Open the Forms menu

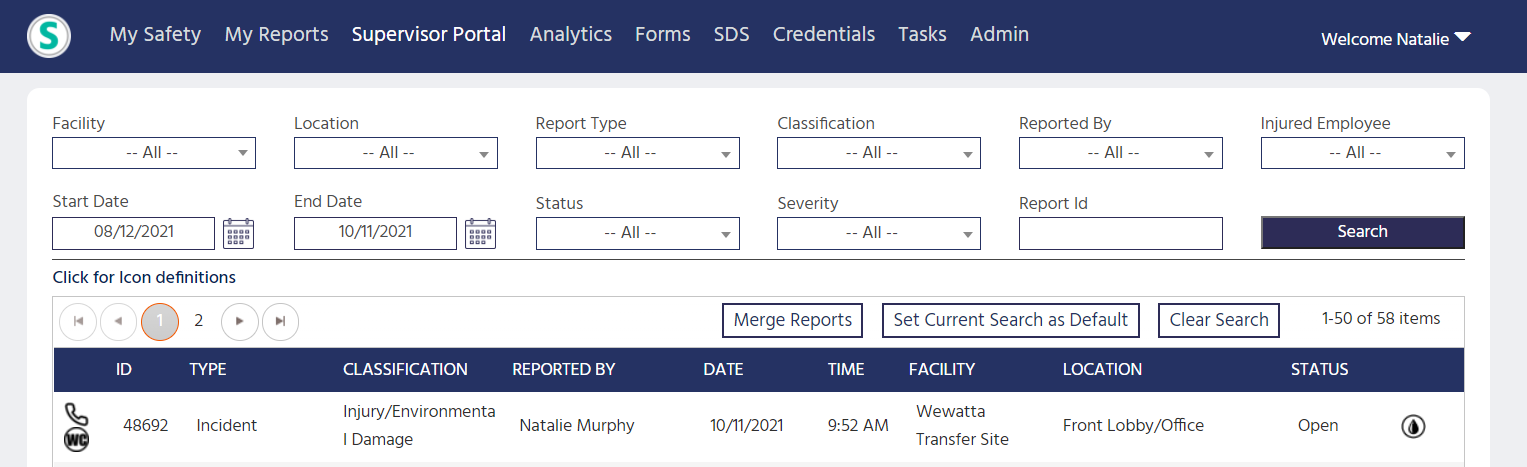tap(663, 34)
